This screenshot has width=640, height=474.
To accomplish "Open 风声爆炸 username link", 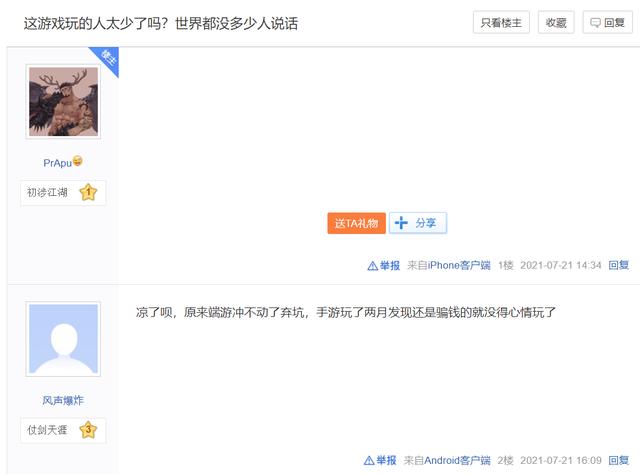I will (63, 400).
